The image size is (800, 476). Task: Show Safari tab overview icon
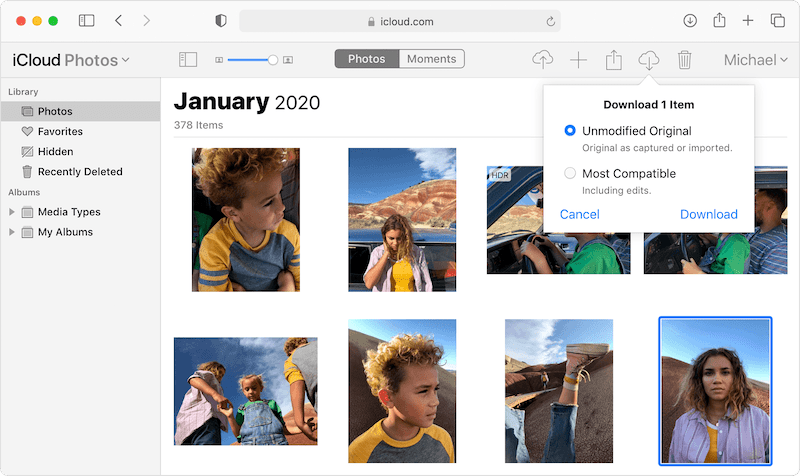point(777,20)
